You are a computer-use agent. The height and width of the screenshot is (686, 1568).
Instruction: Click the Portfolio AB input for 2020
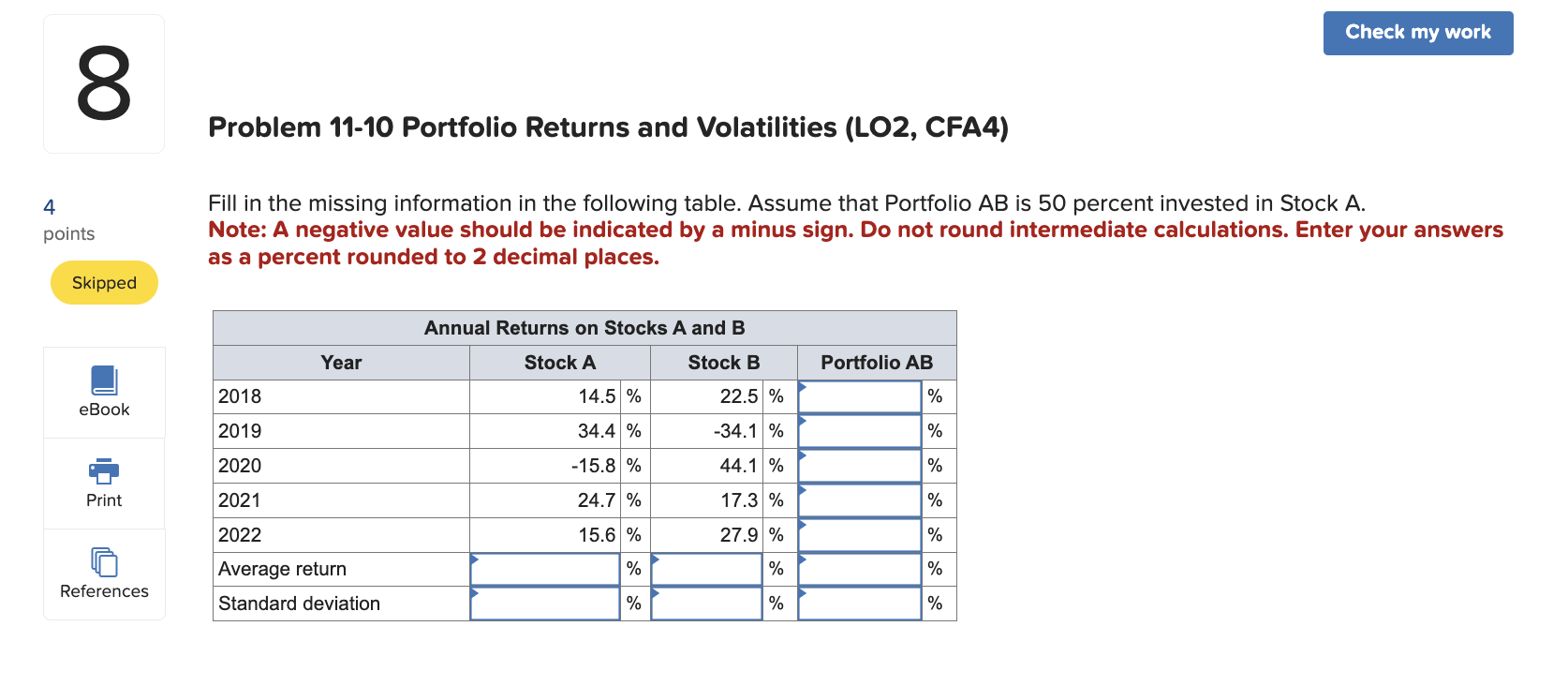click(x=858, y=465)
